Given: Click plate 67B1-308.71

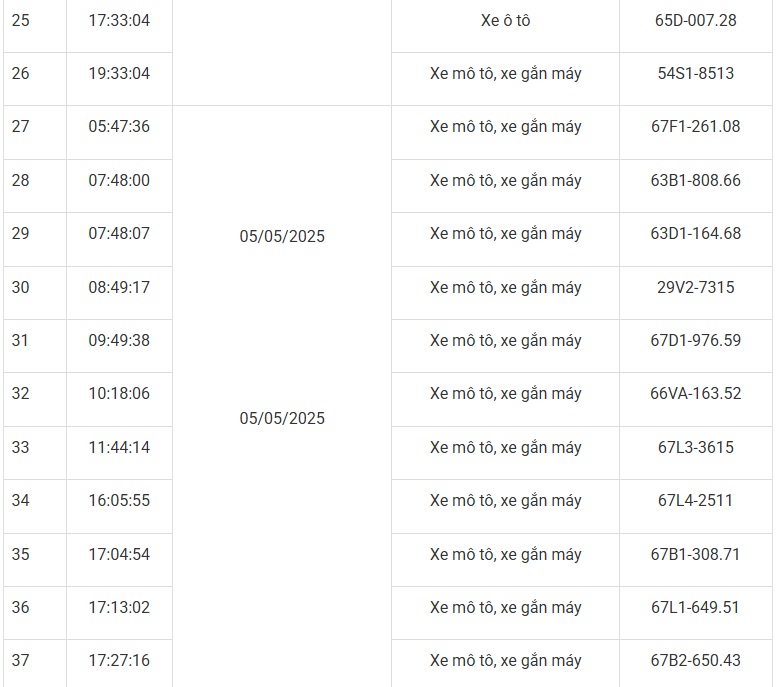Looking at the screenshot, I should (695, 555).
